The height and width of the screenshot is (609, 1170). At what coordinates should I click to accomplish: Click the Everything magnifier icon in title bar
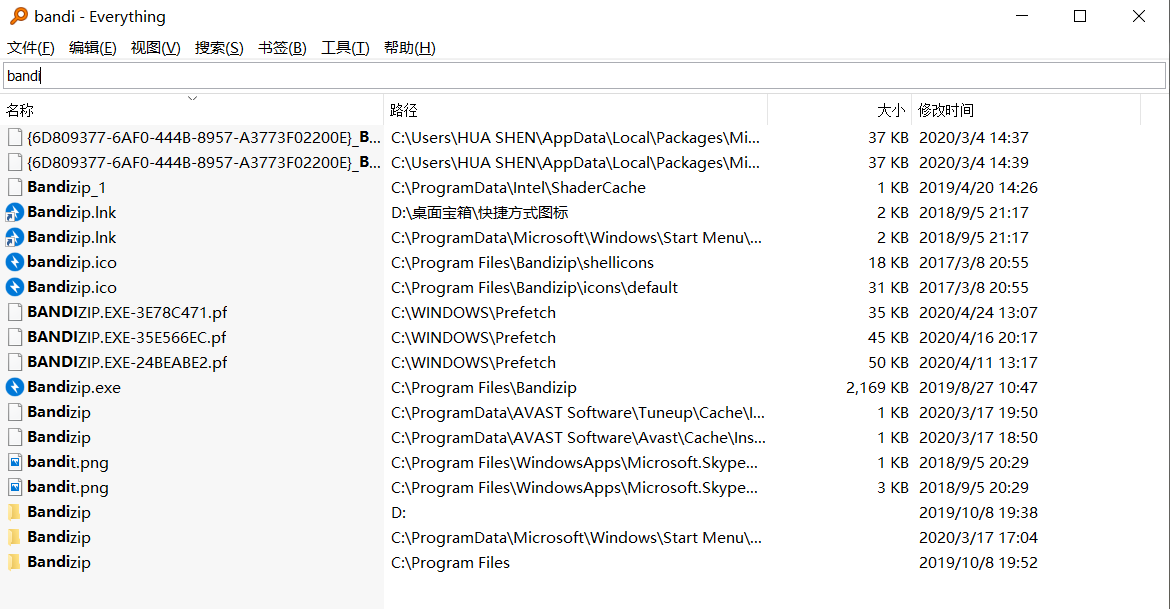tap(18, 16)
